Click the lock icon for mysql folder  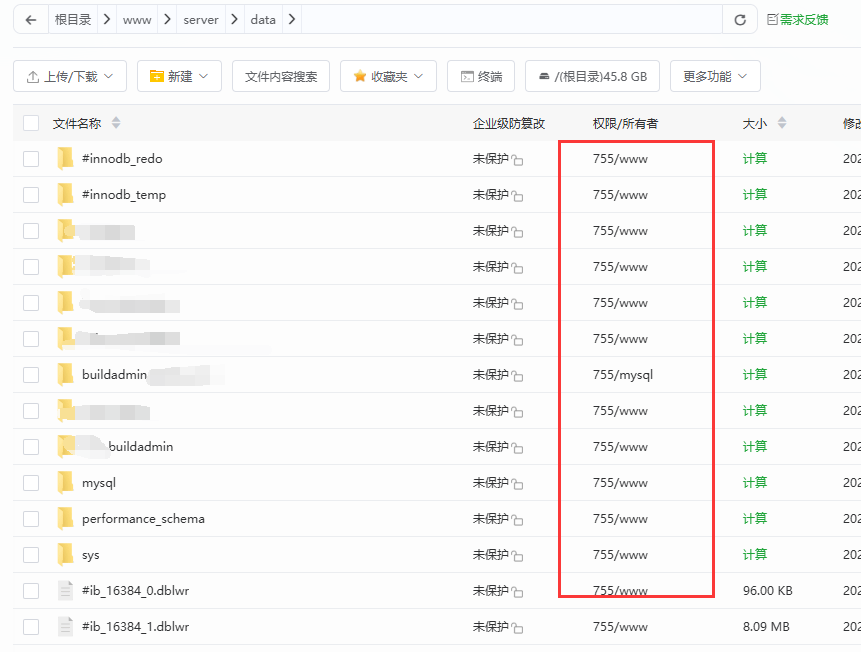coord(518,484)
